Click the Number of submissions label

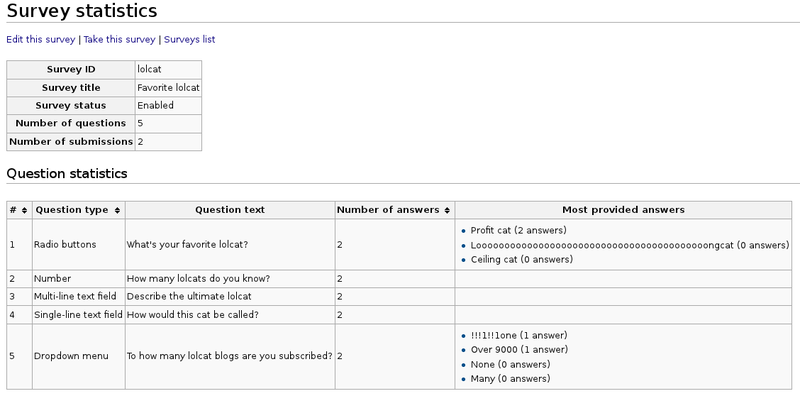pos(71,142)
